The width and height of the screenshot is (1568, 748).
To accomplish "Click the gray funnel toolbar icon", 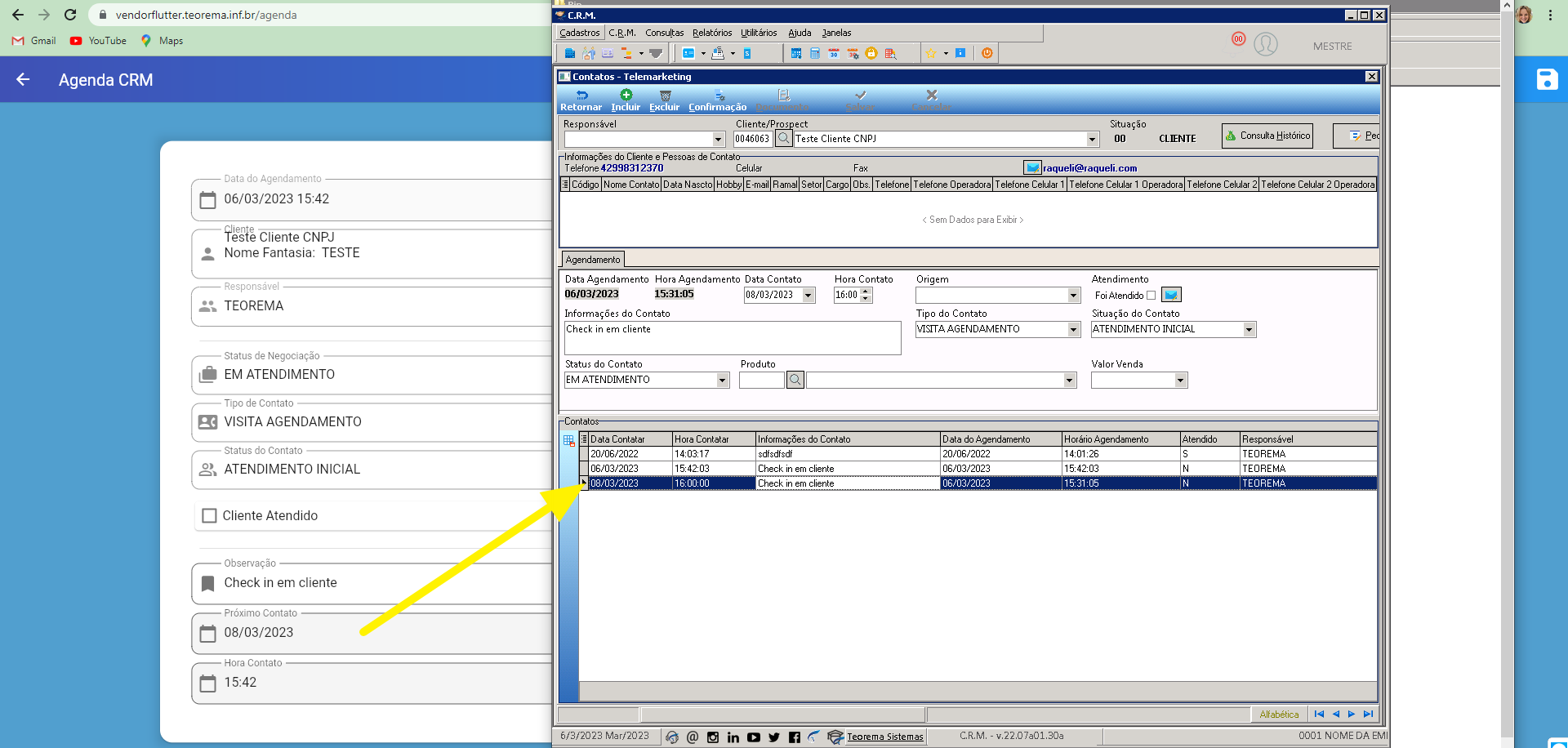I will coord(656,53).
